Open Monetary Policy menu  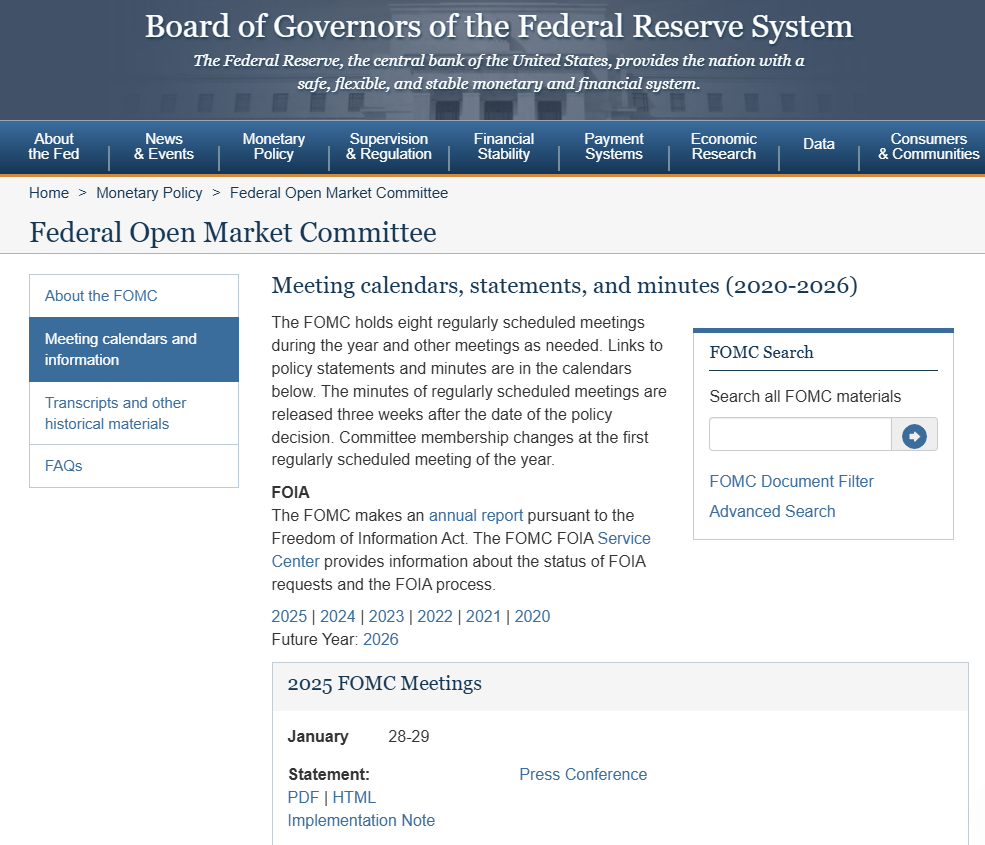pyautogui.click(x=274, y=146)
